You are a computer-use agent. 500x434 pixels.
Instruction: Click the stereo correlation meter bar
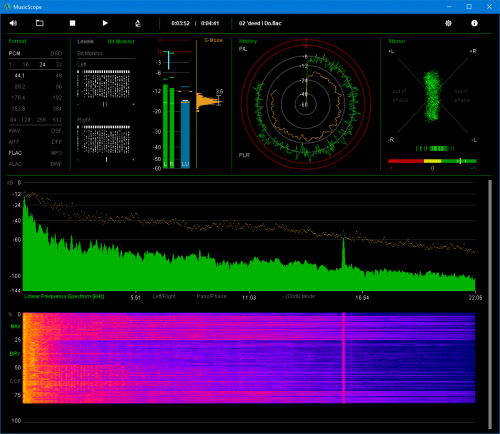click(x=432, y=161)
